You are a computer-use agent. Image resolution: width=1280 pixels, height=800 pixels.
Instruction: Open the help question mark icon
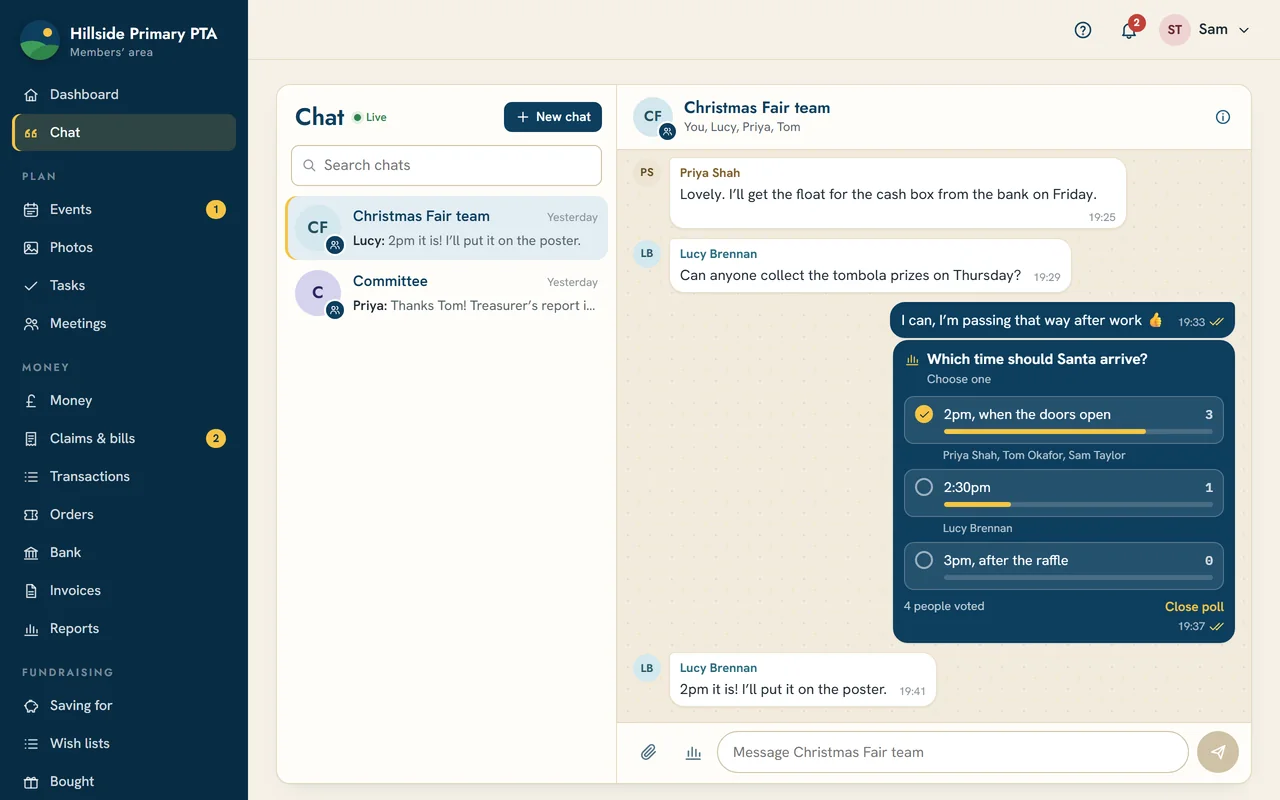(x=1083, y=30)
